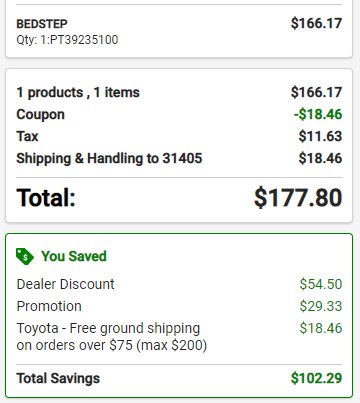360x403 pixels.
Task: Click the part number PT39235100 line
Action: click(x=67, y=40)
